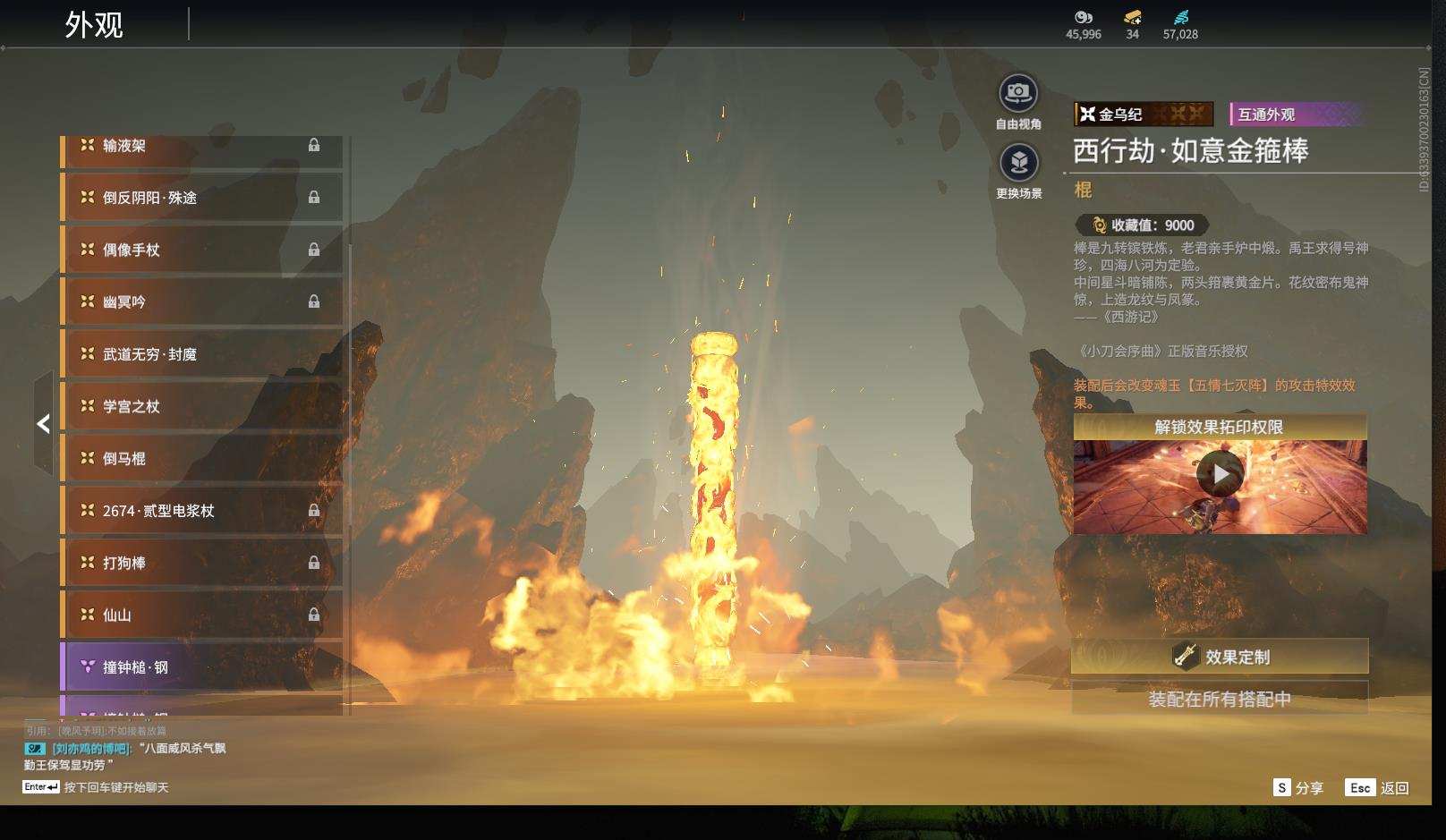Click the 效果定制 button
Image resolution: width=1446 pixels, height=840 pixels.
(x=1220, y=657)
